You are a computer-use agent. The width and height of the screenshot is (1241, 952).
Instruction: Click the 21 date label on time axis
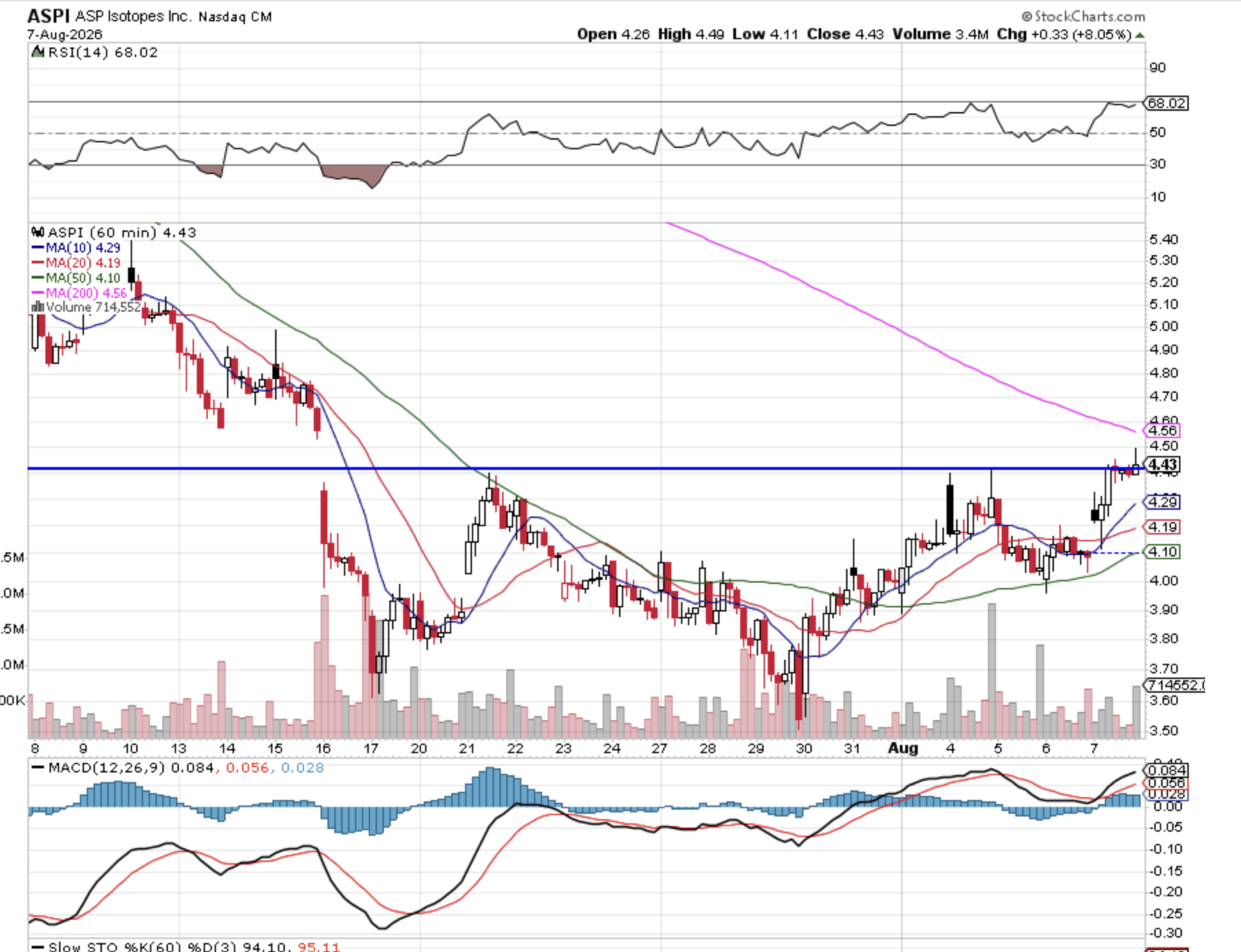pyautogui.click(x=467, y=748)
